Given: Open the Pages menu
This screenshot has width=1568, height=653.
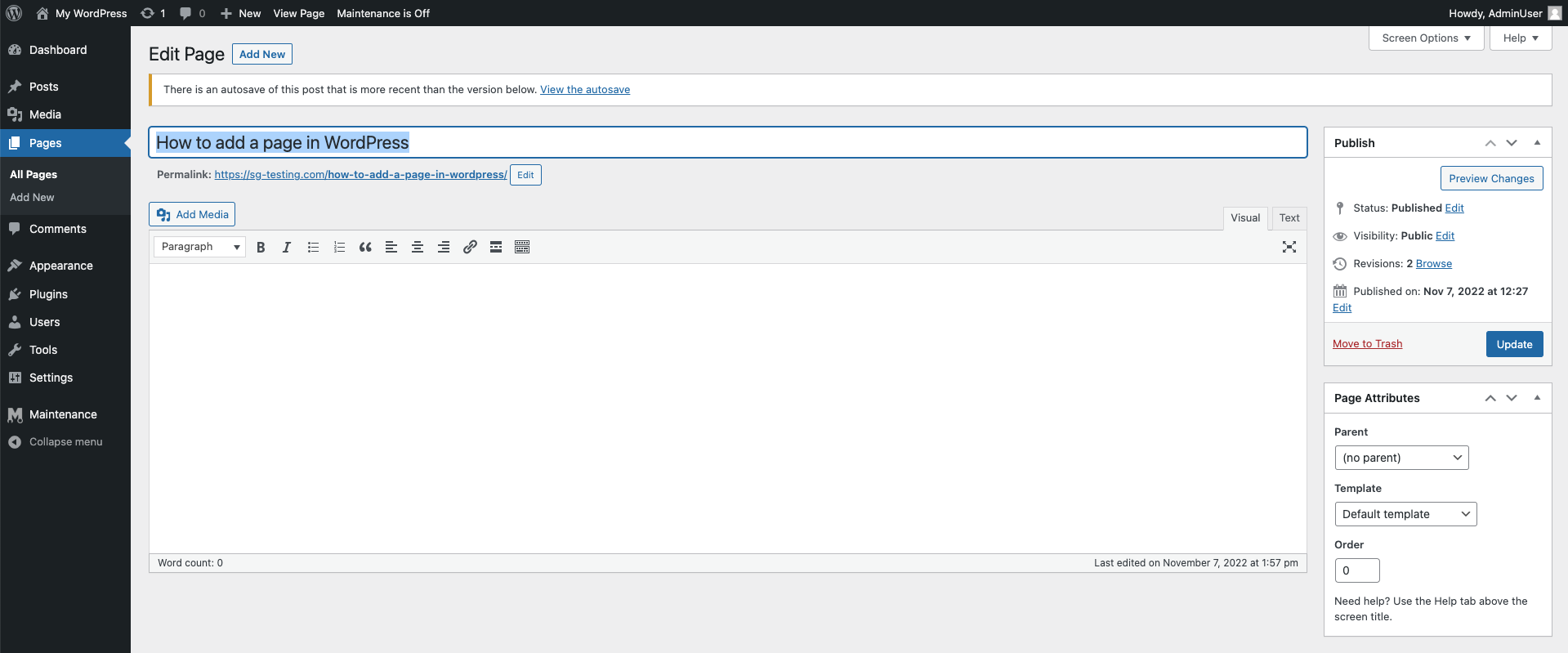Looking at the screenshot, I should (x=65, y=143).
